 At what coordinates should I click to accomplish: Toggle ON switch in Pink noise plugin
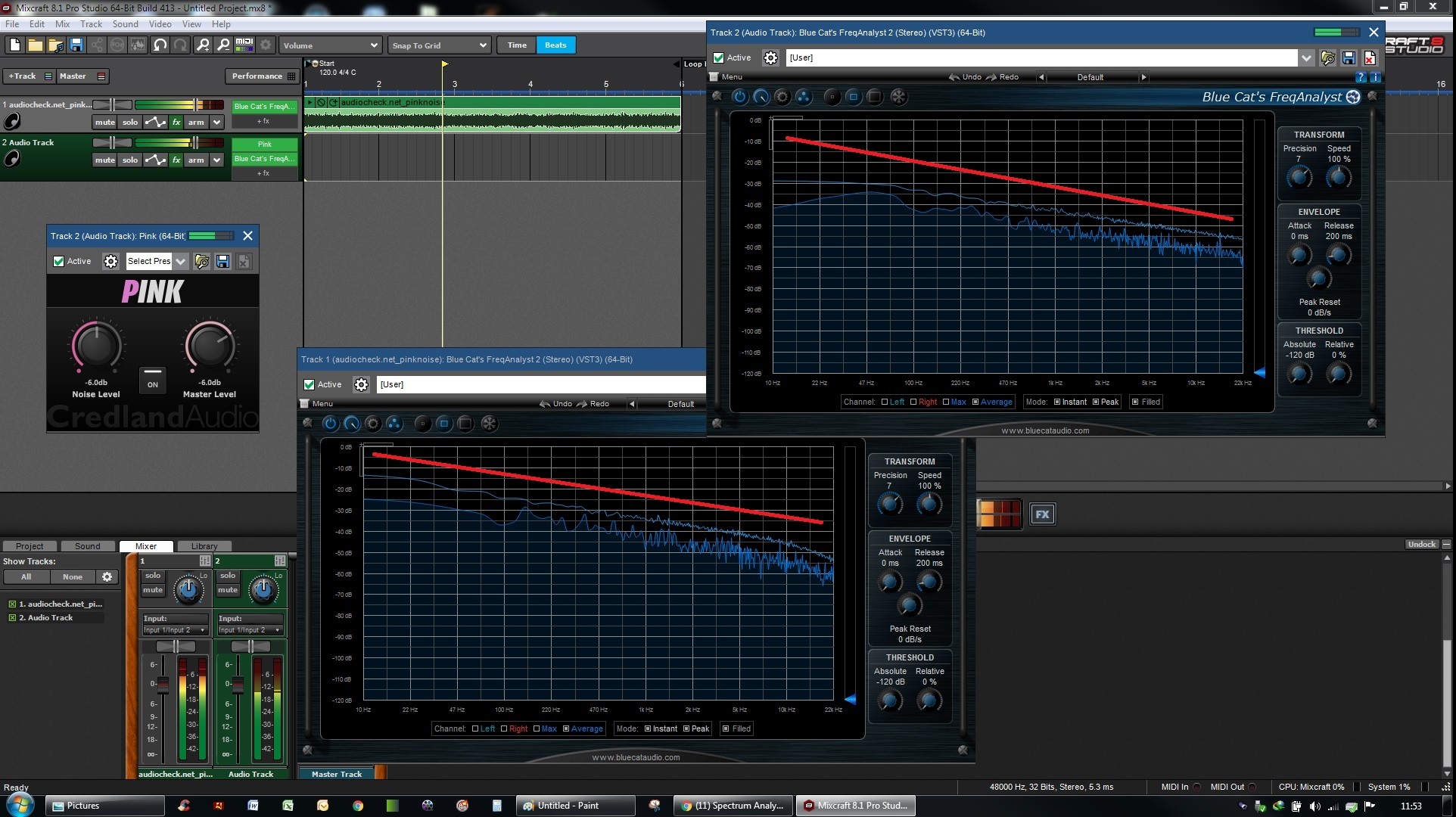coord(152,379)
